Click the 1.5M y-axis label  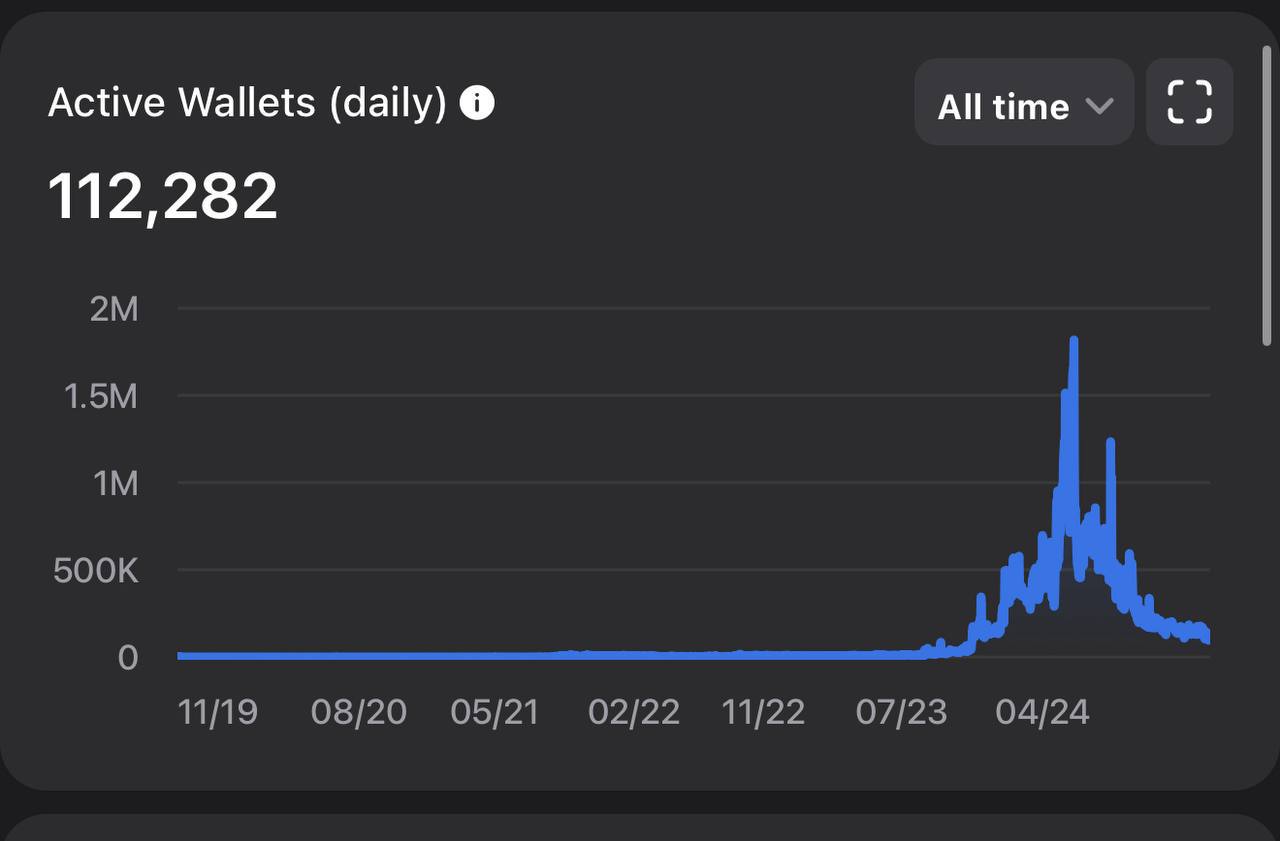101,396
